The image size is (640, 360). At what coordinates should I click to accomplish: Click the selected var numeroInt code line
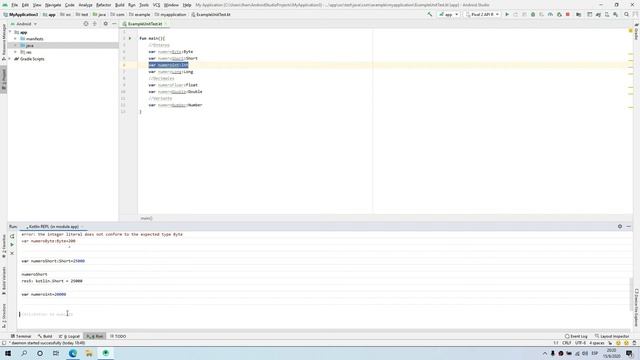tap(168, 65)
